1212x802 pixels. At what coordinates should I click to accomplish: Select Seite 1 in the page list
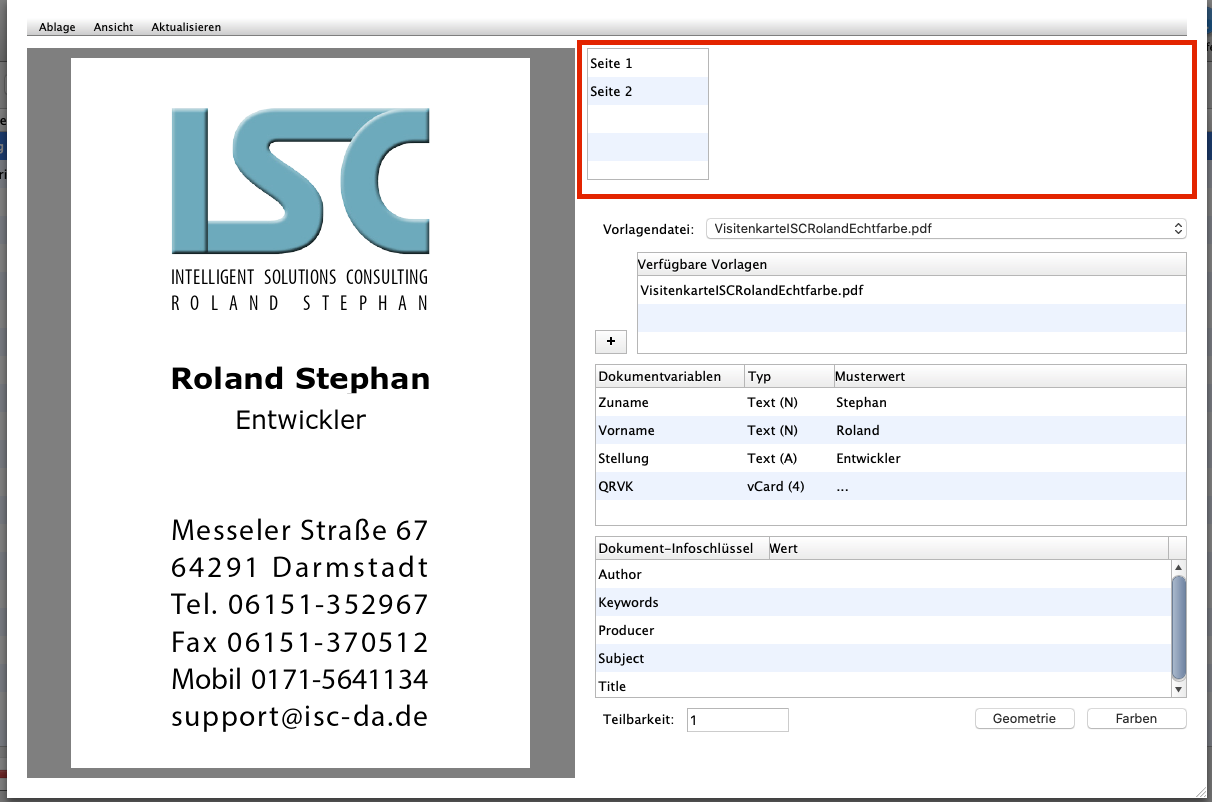pos(648,63)
